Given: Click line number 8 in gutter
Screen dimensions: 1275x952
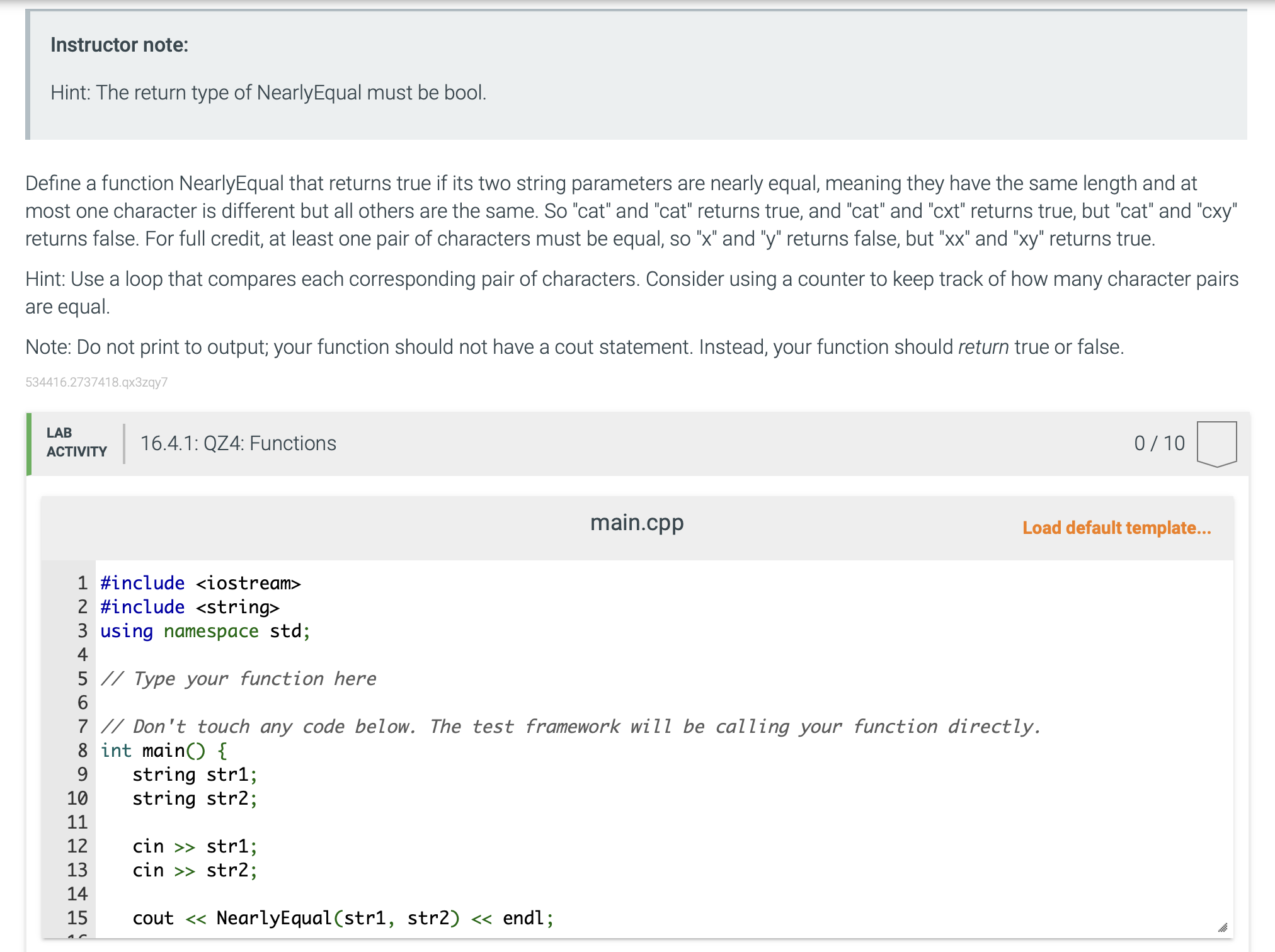Looking at the screenshot, I should tap(83, 751).
